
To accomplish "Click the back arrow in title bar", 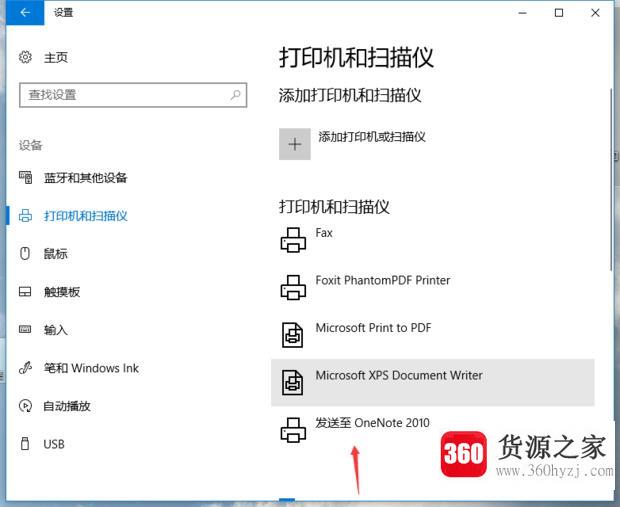I will coord(25,13).
